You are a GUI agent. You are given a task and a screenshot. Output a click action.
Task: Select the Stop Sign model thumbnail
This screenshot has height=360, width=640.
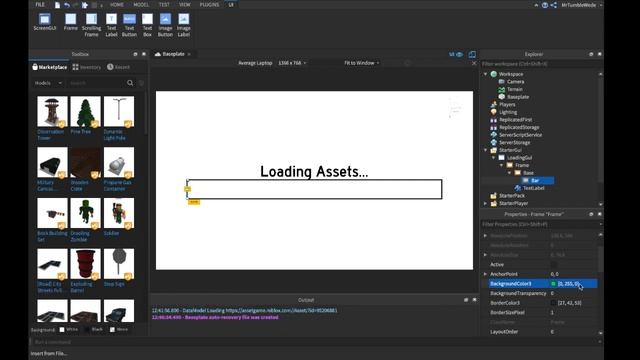119,264
